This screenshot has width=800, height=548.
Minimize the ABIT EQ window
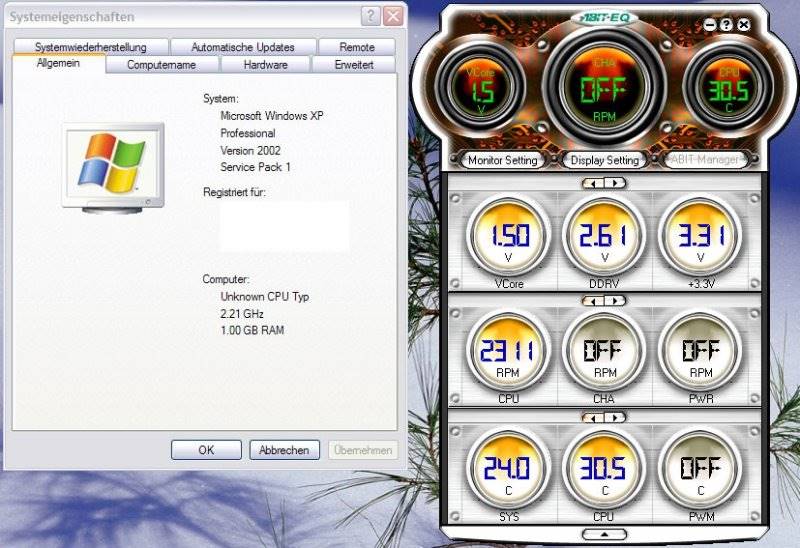(x=710, y=24)
